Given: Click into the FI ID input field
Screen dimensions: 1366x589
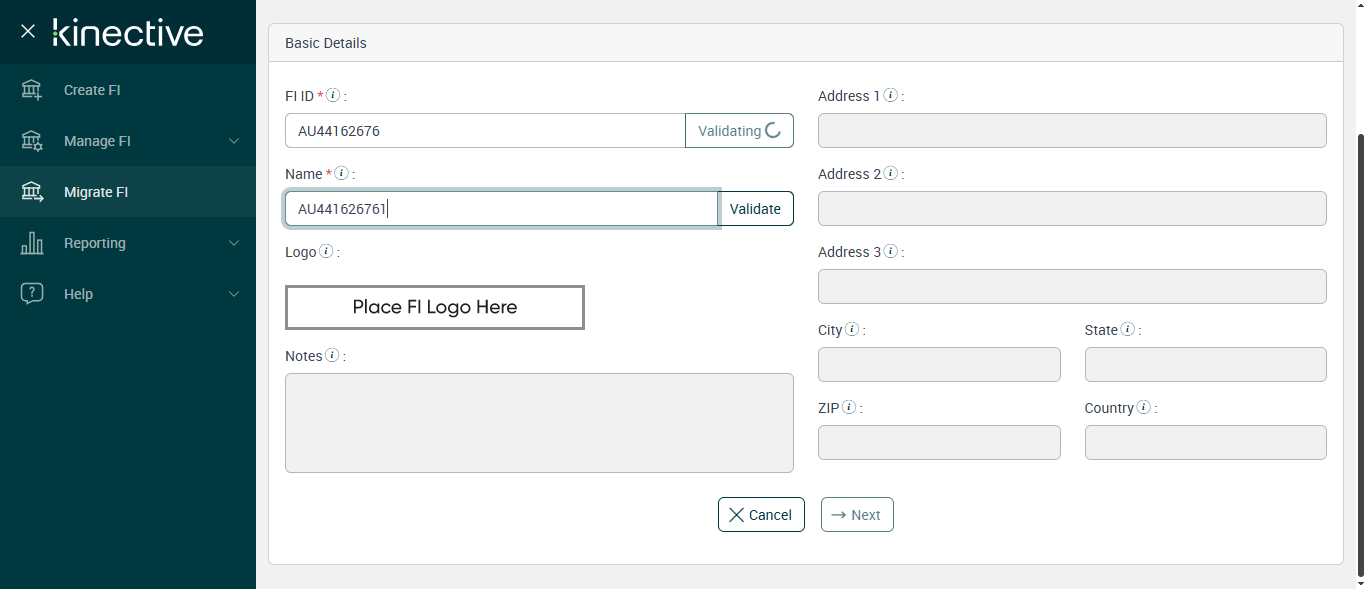Looking at the screenshot, I should click(485, 131).
